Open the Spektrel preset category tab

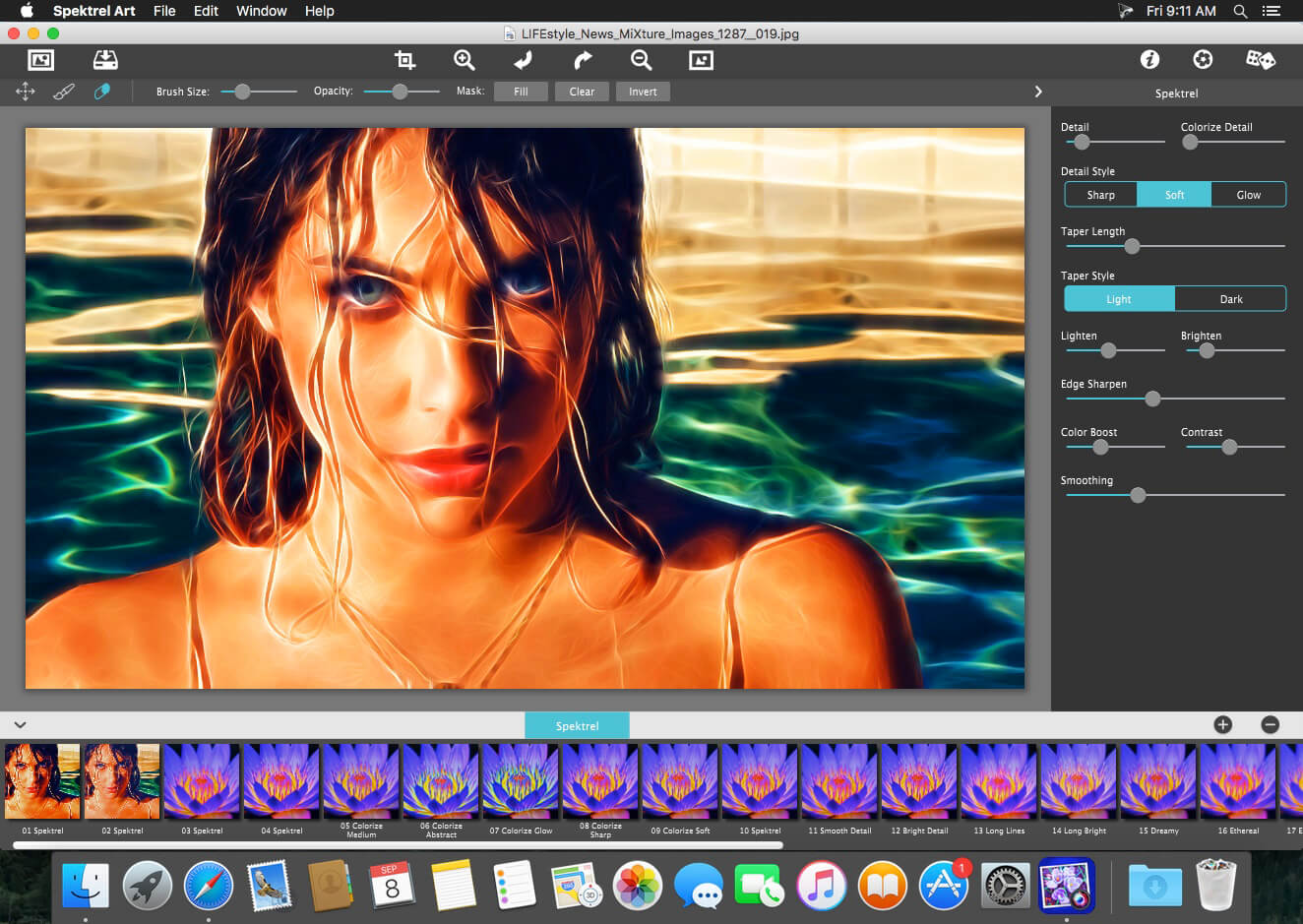[577, 726]
